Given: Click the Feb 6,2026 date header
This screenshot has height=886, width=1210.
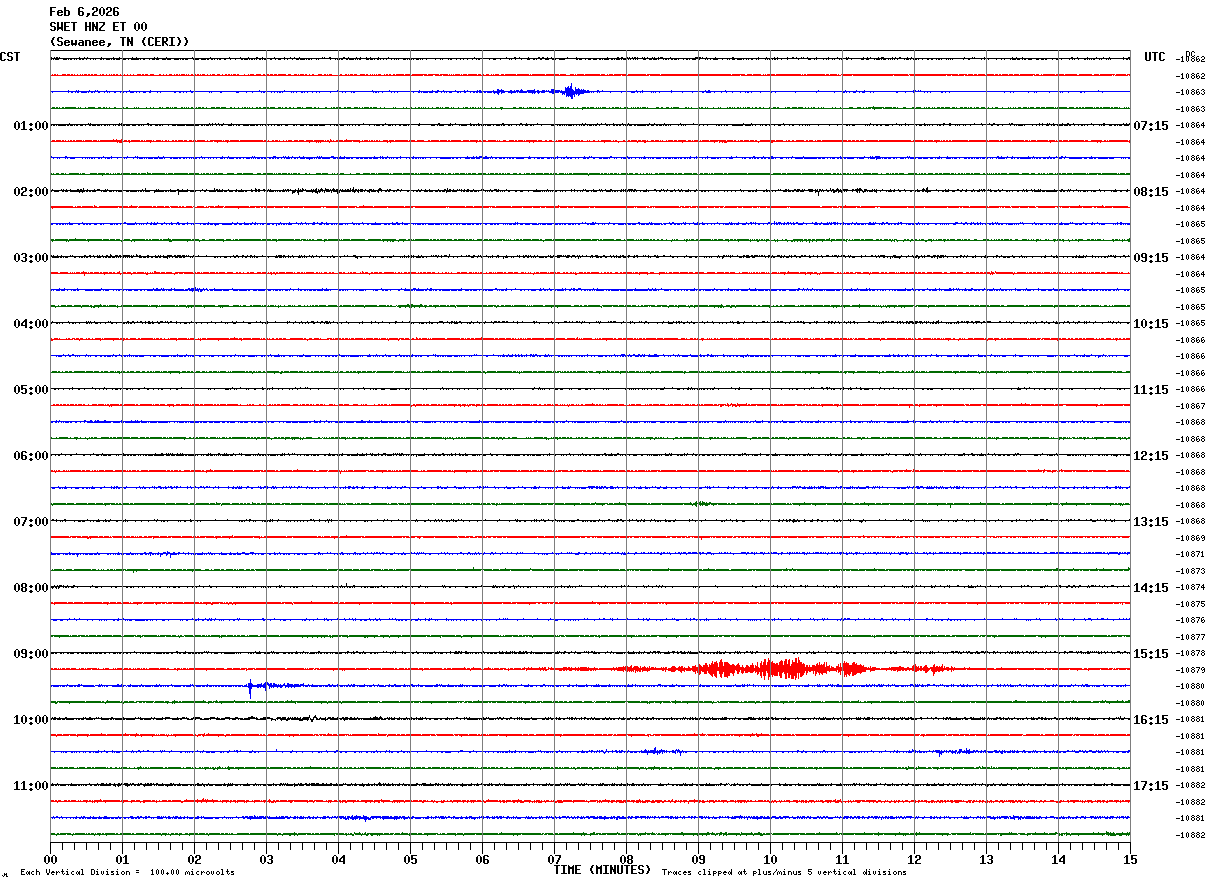Looking at the screenshot, I should (84, 12).
